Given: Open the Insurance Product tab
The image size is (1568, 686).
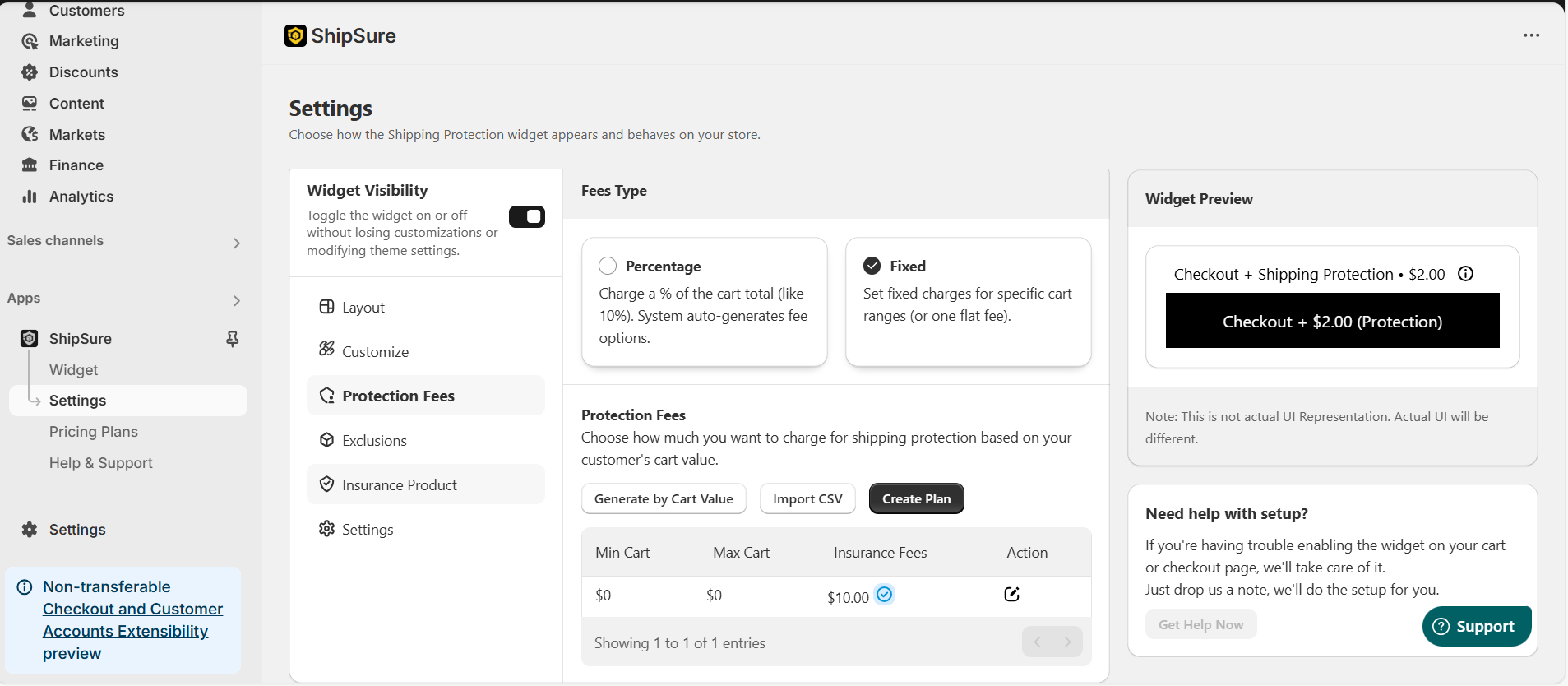Looking at the screenshot, I should 426,484.
